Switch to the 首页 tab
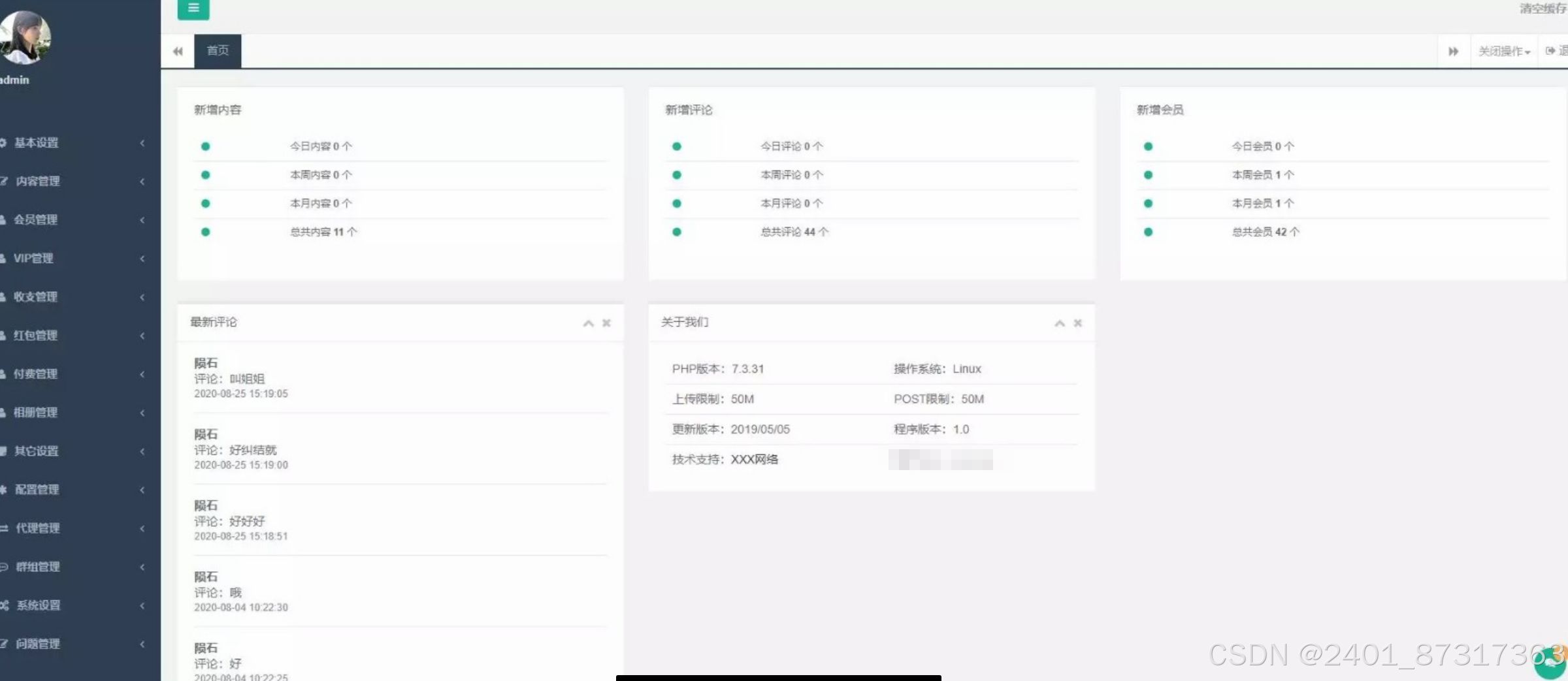The image size is (1568, 681). click(218, 50)
